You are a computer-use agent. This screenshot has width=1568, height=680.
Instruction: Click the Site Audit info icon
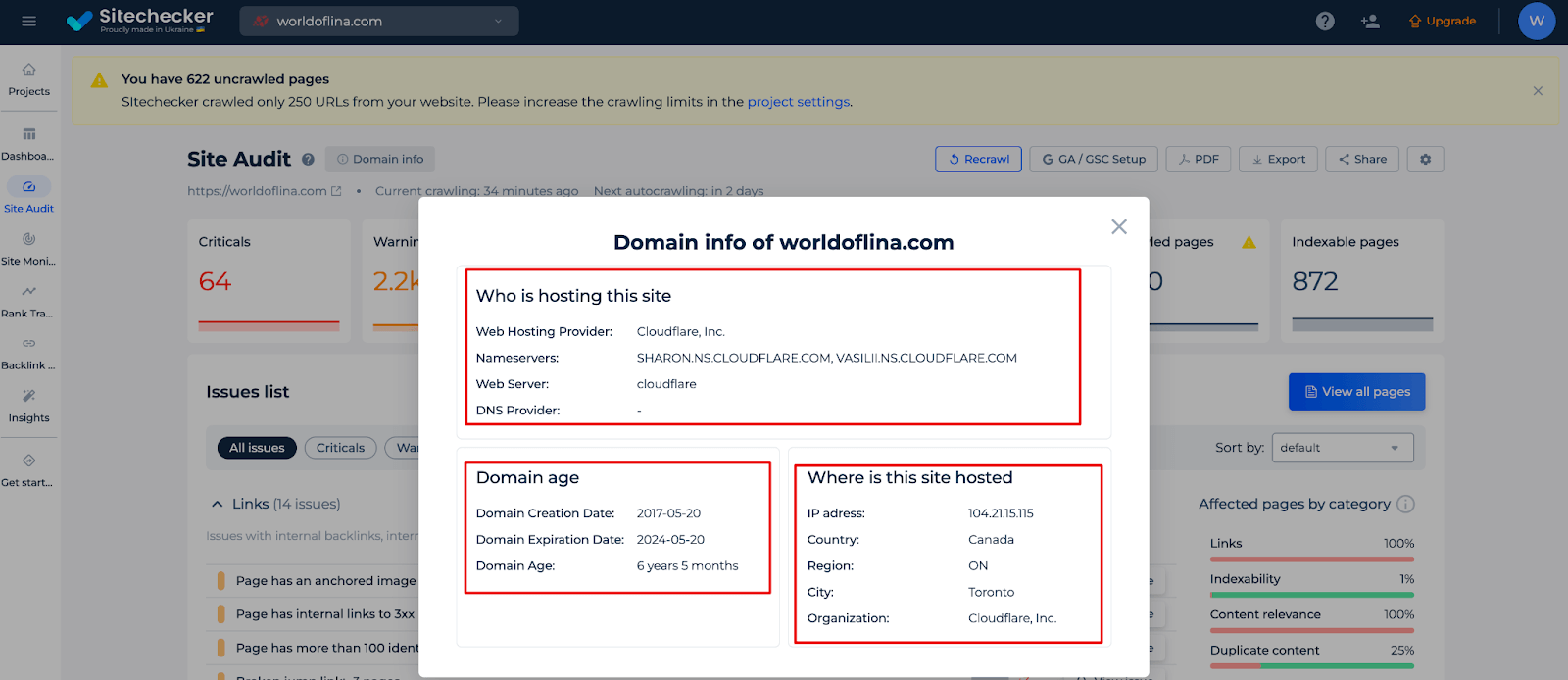(308, 159)
